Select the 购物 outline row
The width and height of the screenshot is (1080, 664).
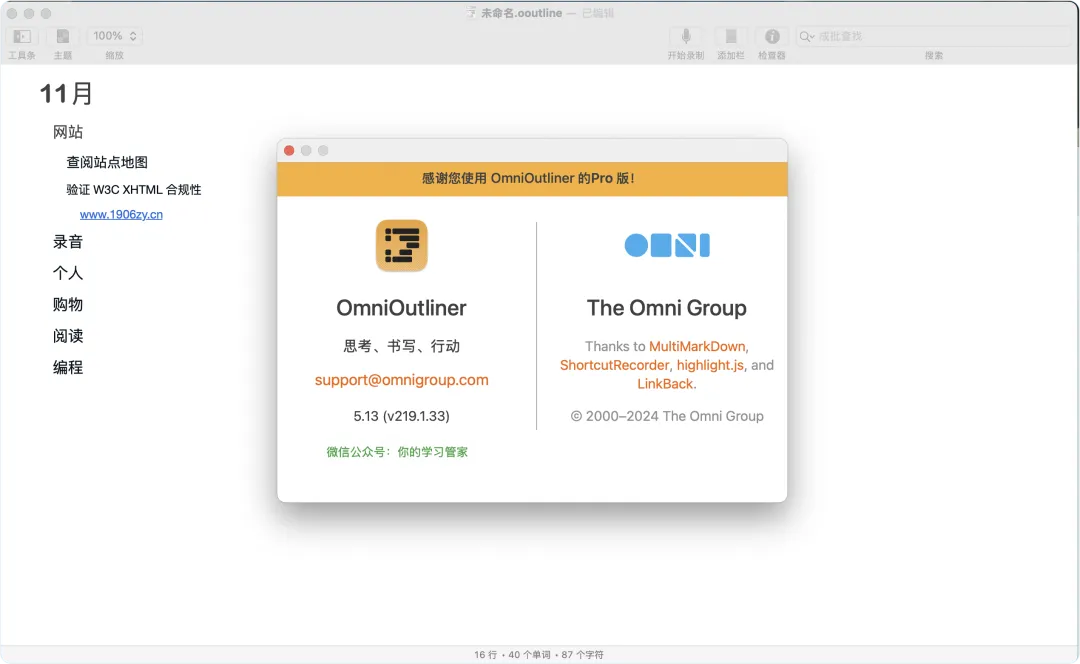pyautogui.click(x=68, y=304)
